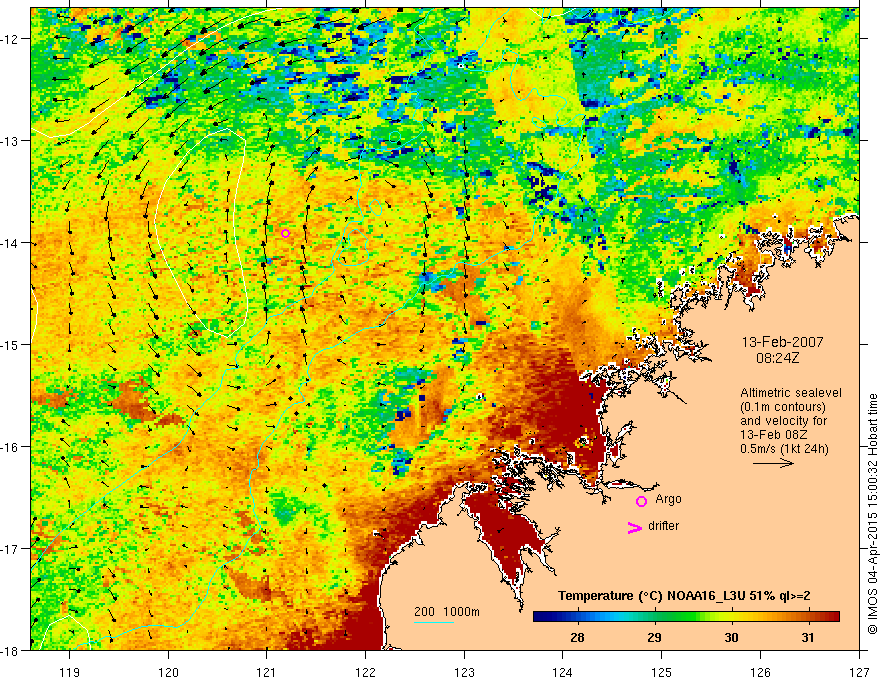Screen dimensions: 880x680
Task: Click the longitude axis label 125
Action: coord(662,672)
